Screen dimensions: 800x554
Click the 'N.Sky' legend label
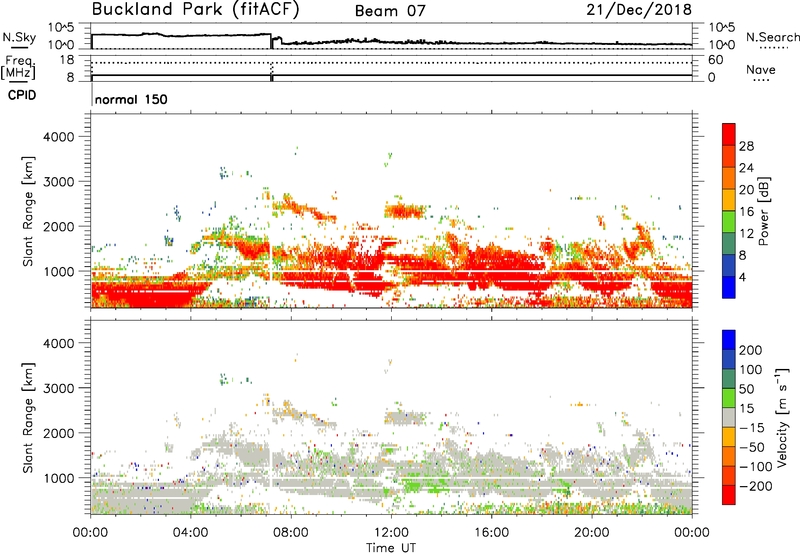[19, 37]
